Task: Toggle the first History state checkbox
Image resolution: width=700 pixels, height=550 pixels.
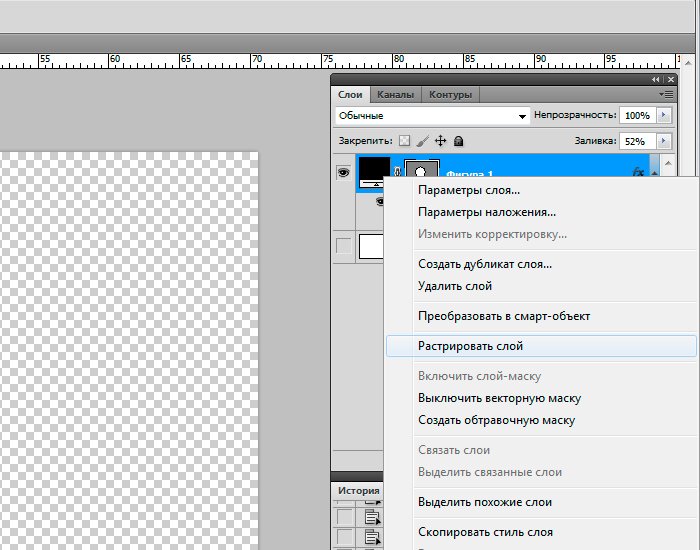Action: 344,516
